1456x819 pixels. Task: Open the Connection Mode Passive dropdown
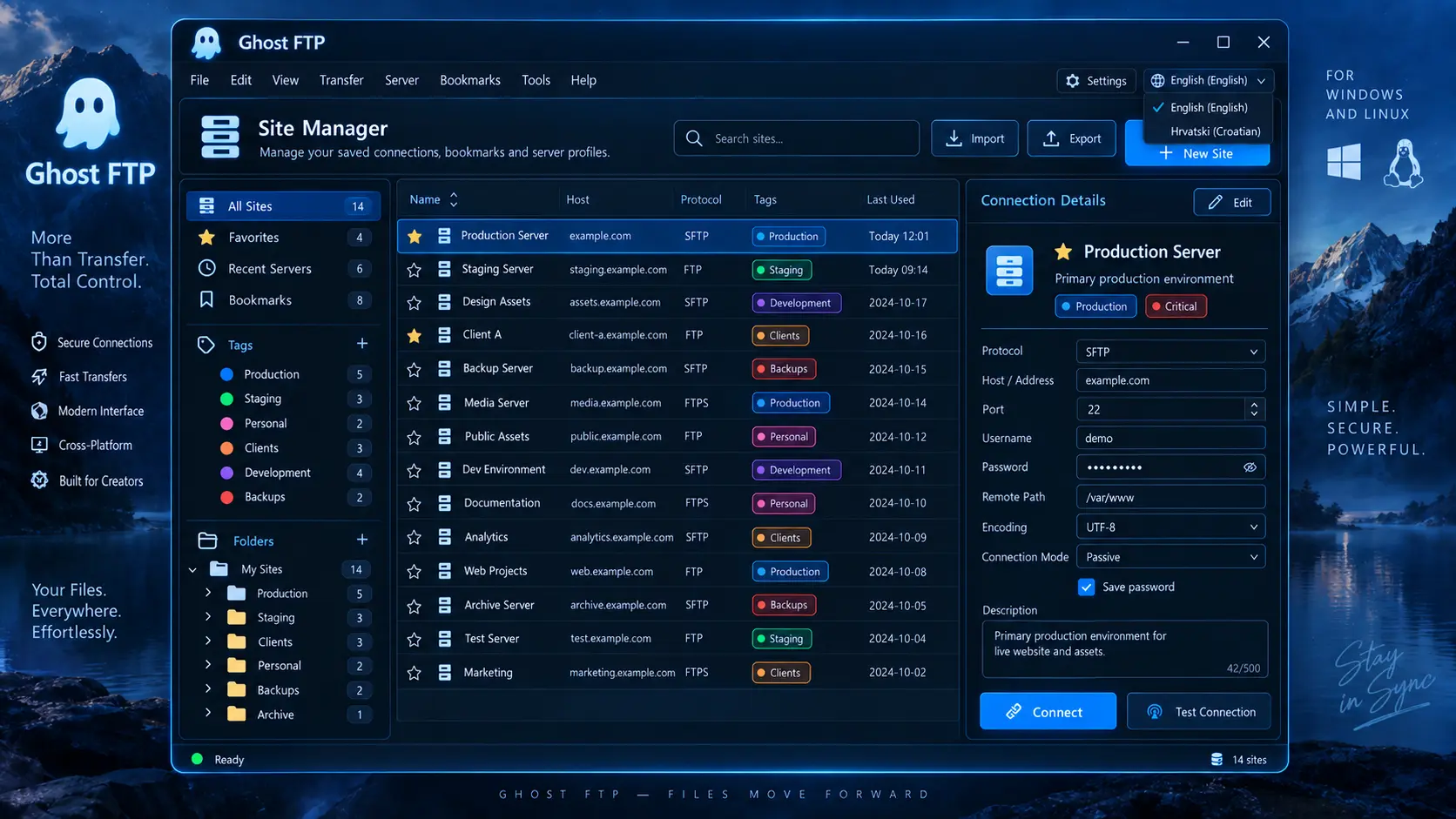pos(1170,557)
